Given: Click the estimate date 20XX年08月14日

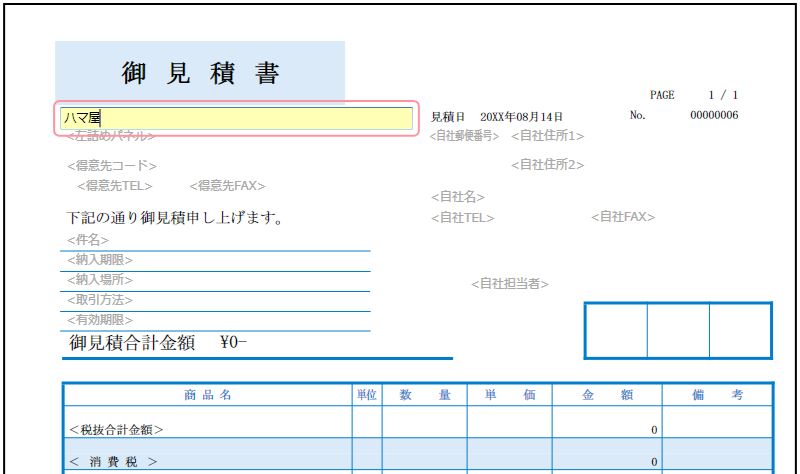Looking at the screenshot, I should click(521, 117).
